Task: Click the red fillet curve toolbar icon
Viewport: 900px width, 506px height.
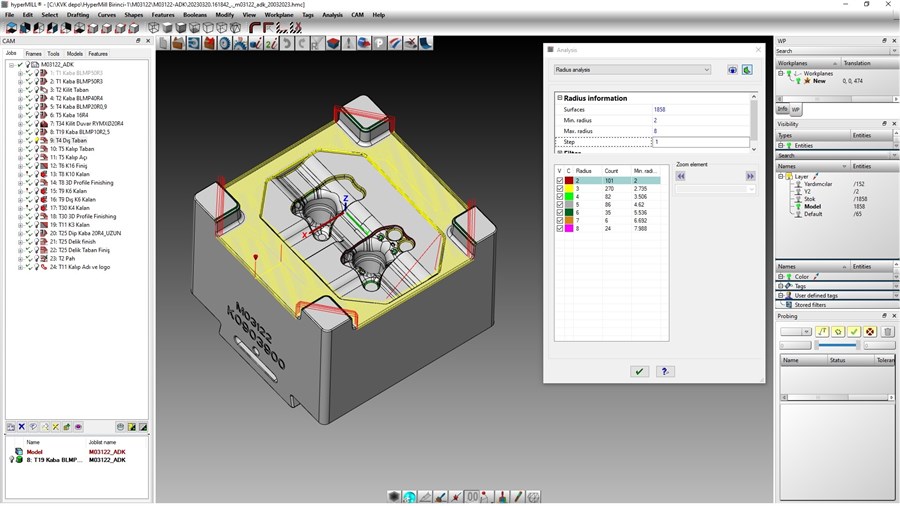Action: [255, 28]
